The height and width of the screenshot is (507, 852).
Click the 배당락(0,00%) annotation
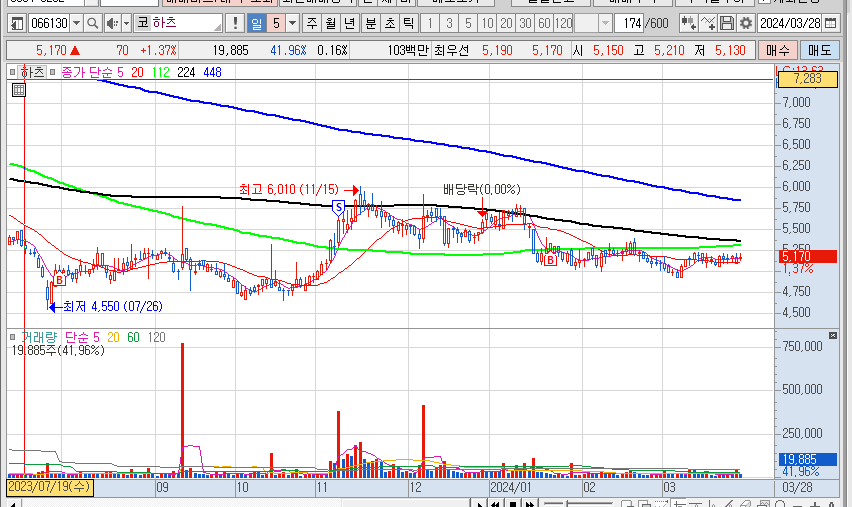(482, 189)
